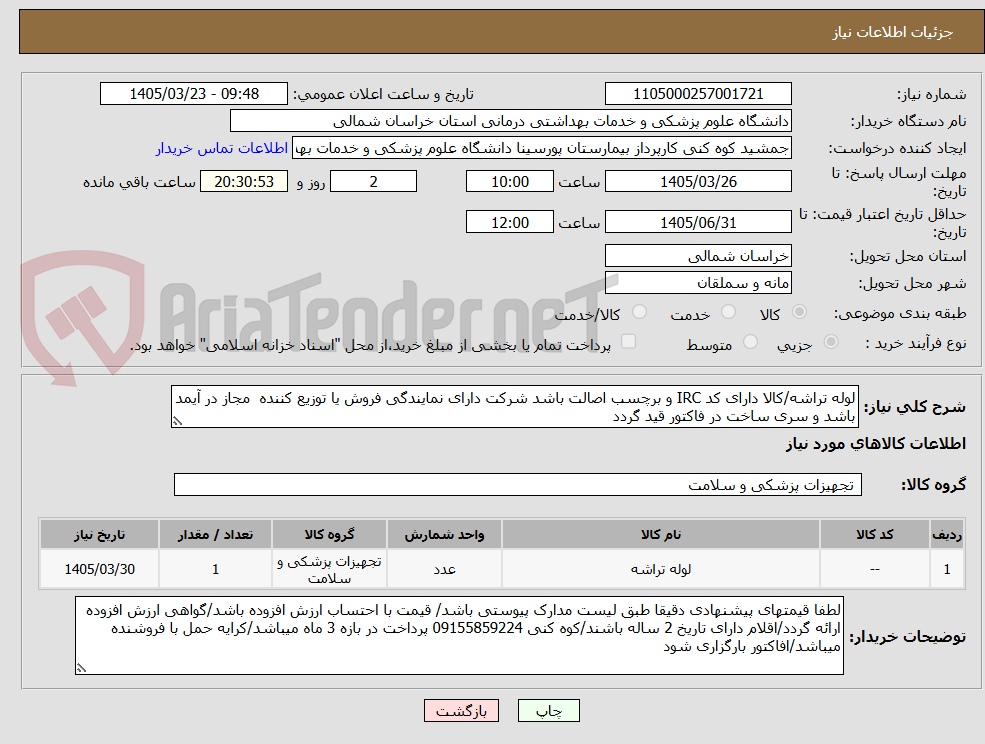Click the validity time field 12:00
This screenshot has width=985, height=744.
pyautogui.click(x=509, y=222)
